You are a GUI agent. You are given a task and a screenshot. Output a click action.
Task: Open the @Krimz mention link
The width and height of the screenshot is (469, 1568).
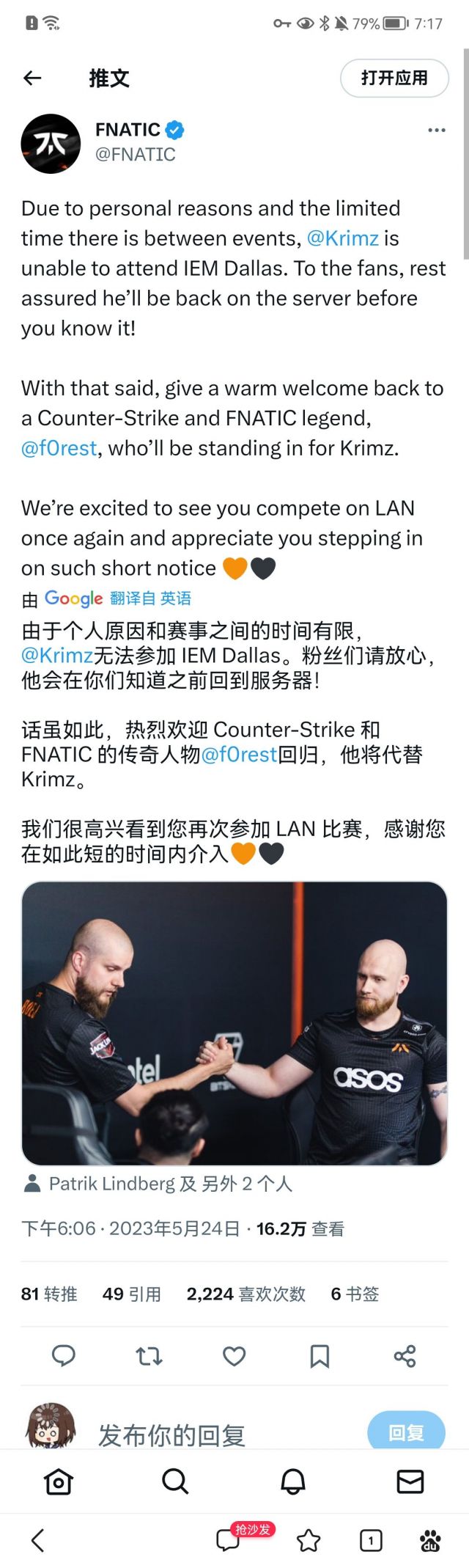[343, 238]
